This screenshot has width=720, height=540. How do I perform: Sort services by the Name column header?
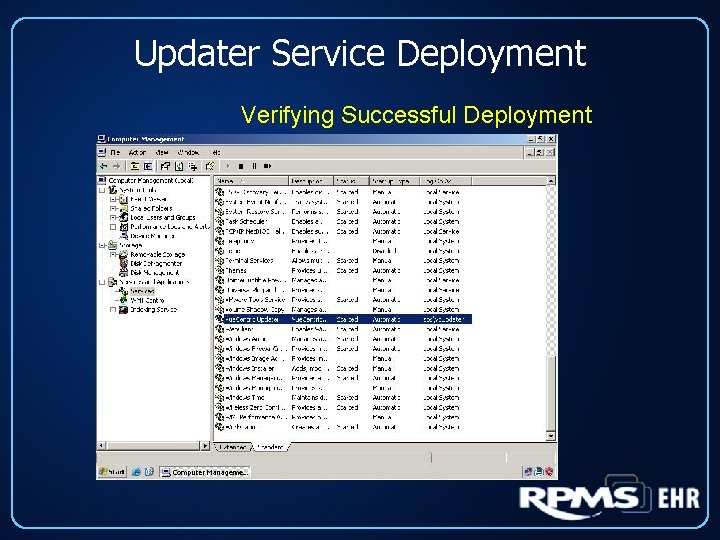click(252, 181)
